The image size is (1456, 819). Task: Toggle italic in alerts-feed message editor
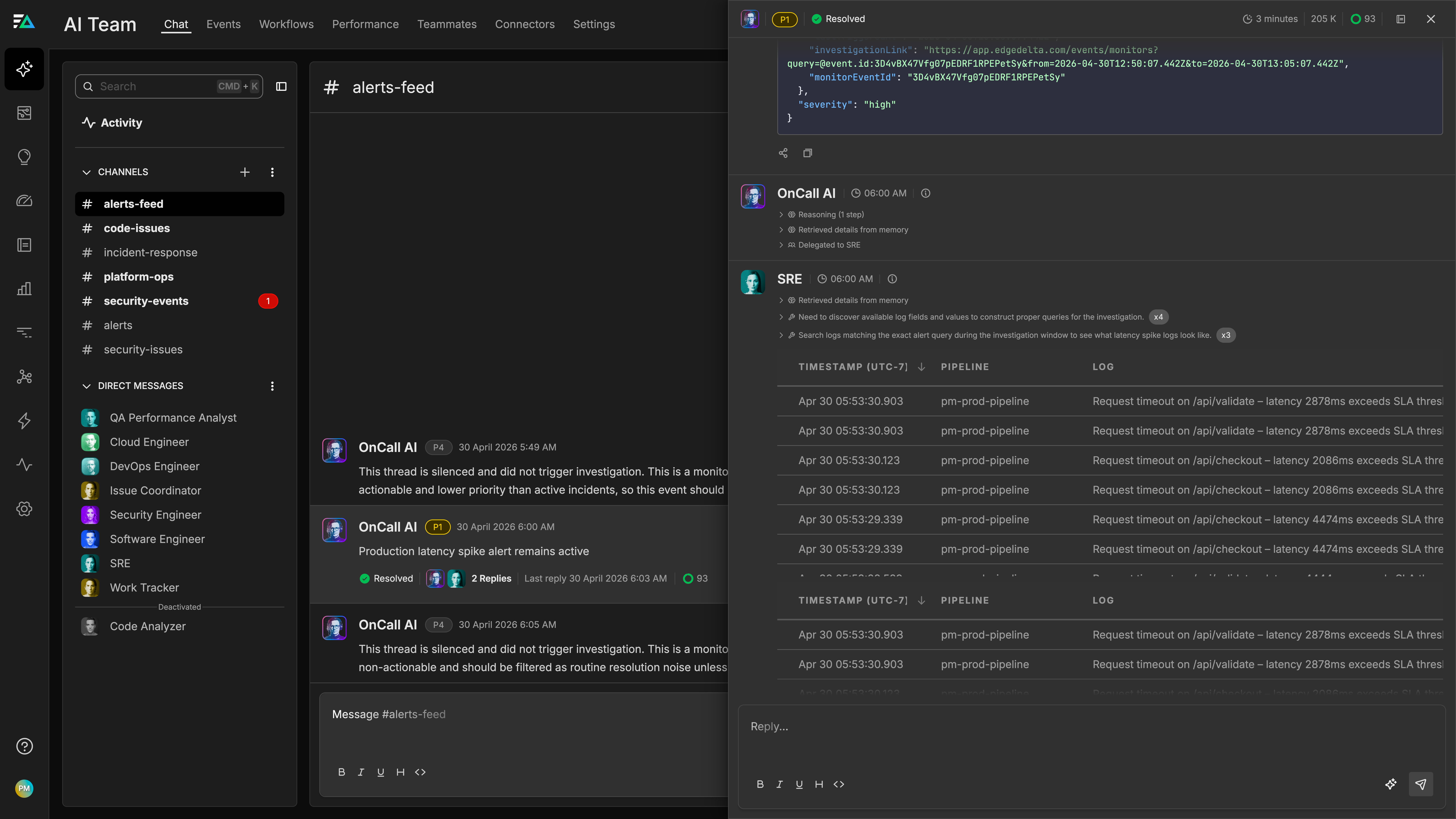tap(361, 772)
